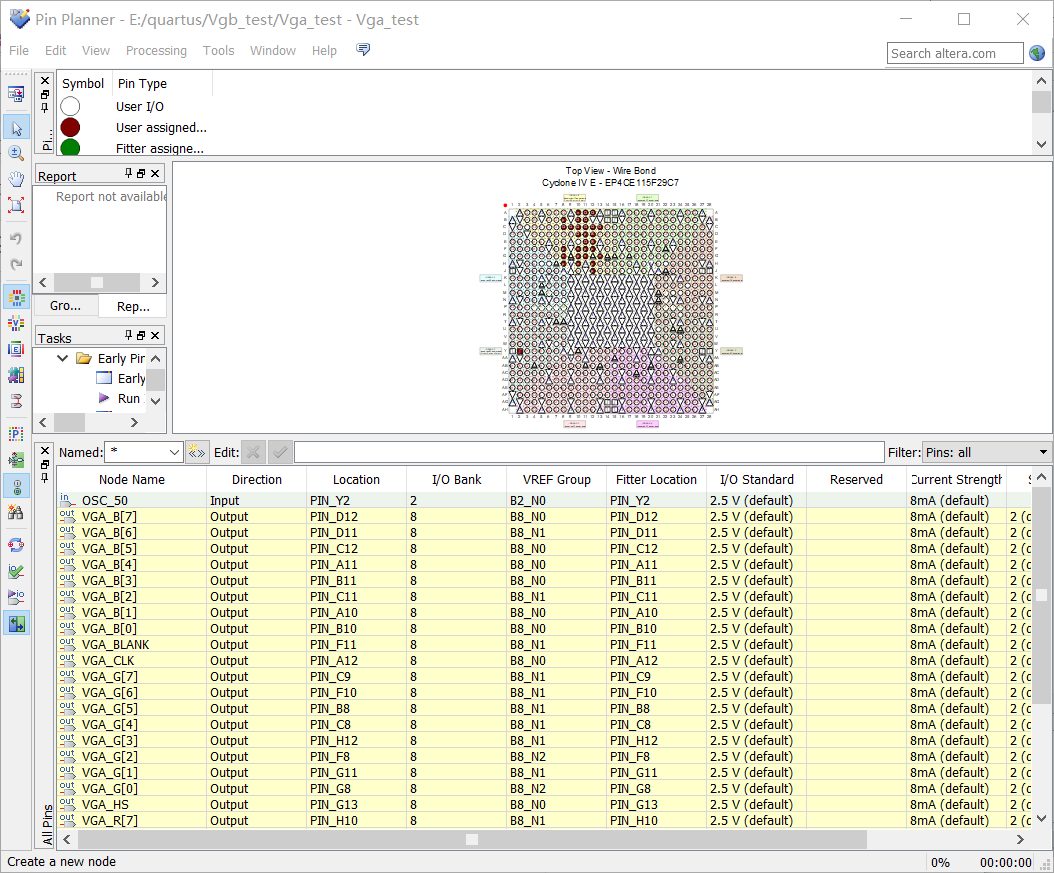This screenshot has width=1054, height=873.
Task: Click the circular swap-pins arrows icon
Action: [16, 545]
